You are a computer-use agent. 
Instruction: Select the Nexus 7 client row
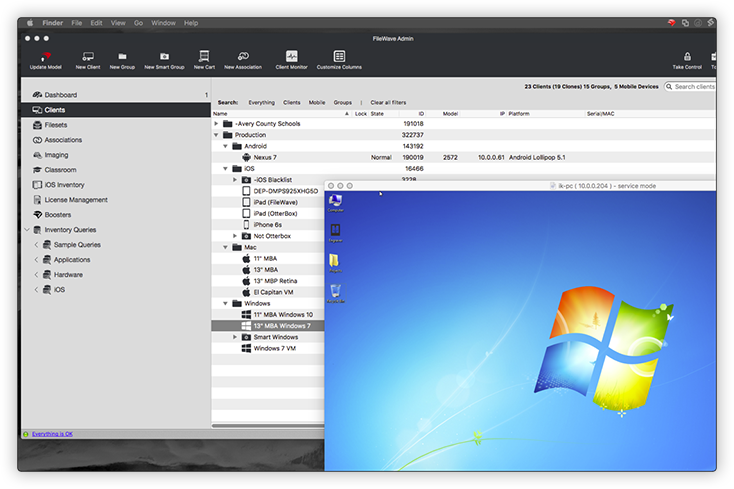[463, 157]
